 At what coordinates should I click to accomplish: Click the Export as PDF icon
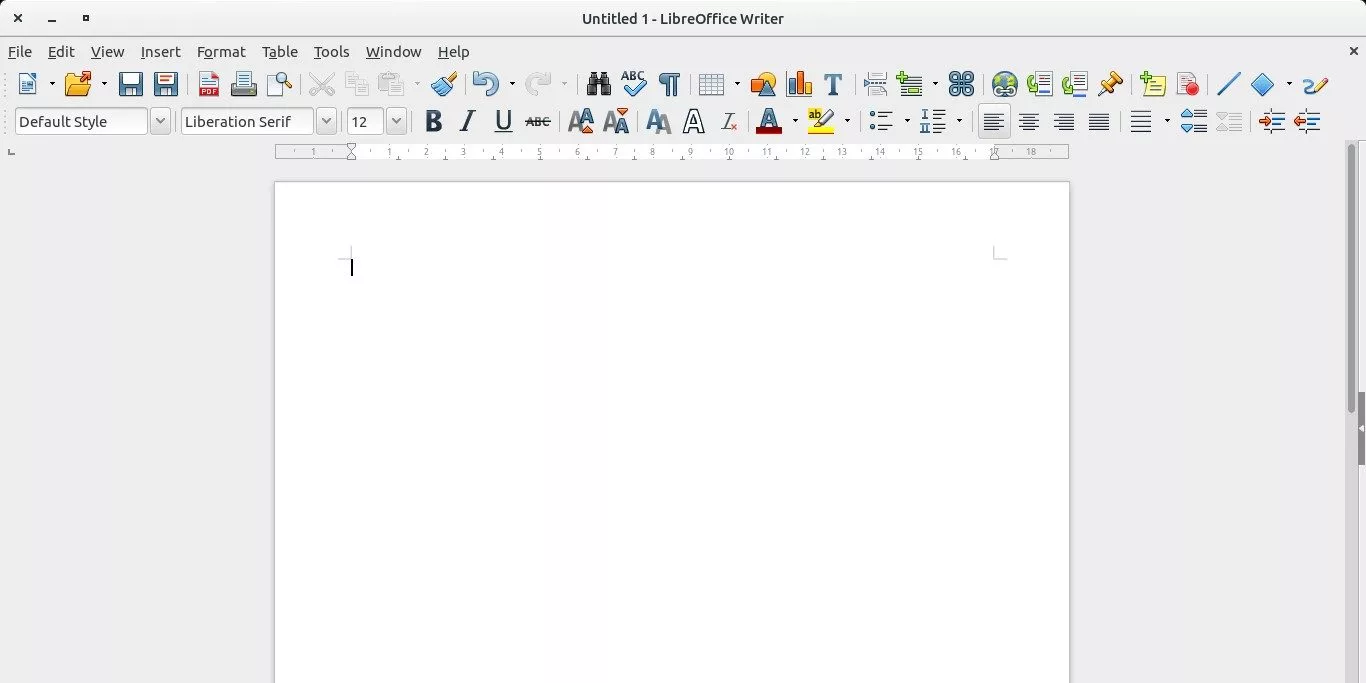click(208, 84)
